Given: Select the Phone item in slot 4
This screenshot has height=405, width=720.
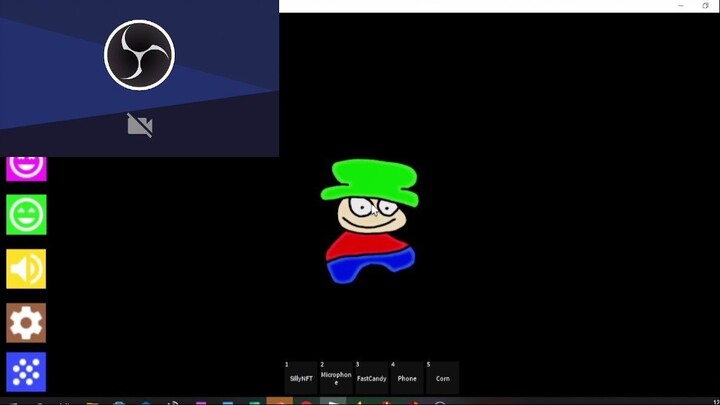Looking at the screenshot, I should 407,378.
